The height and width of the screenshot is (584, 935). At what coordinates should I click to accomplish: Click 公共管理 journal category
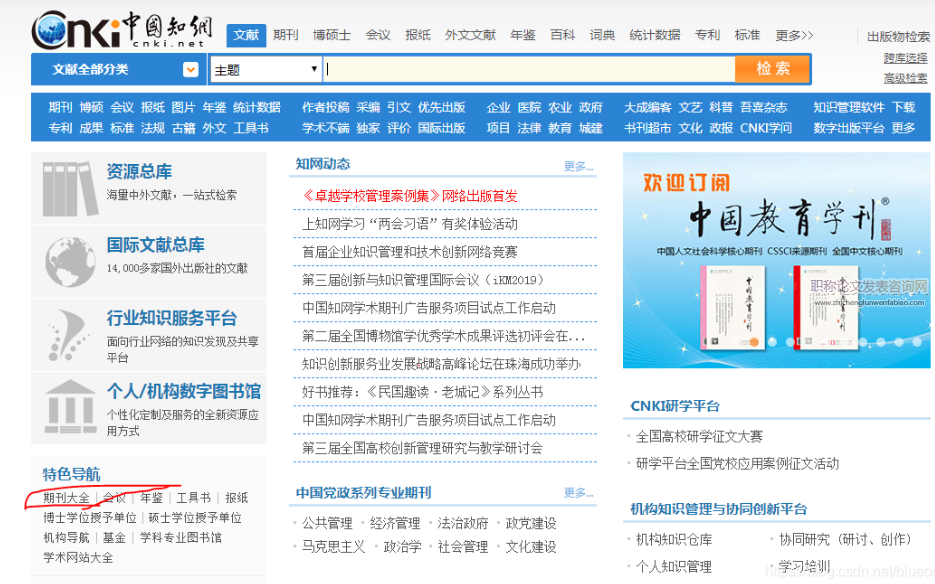click(x=327, y=523)
